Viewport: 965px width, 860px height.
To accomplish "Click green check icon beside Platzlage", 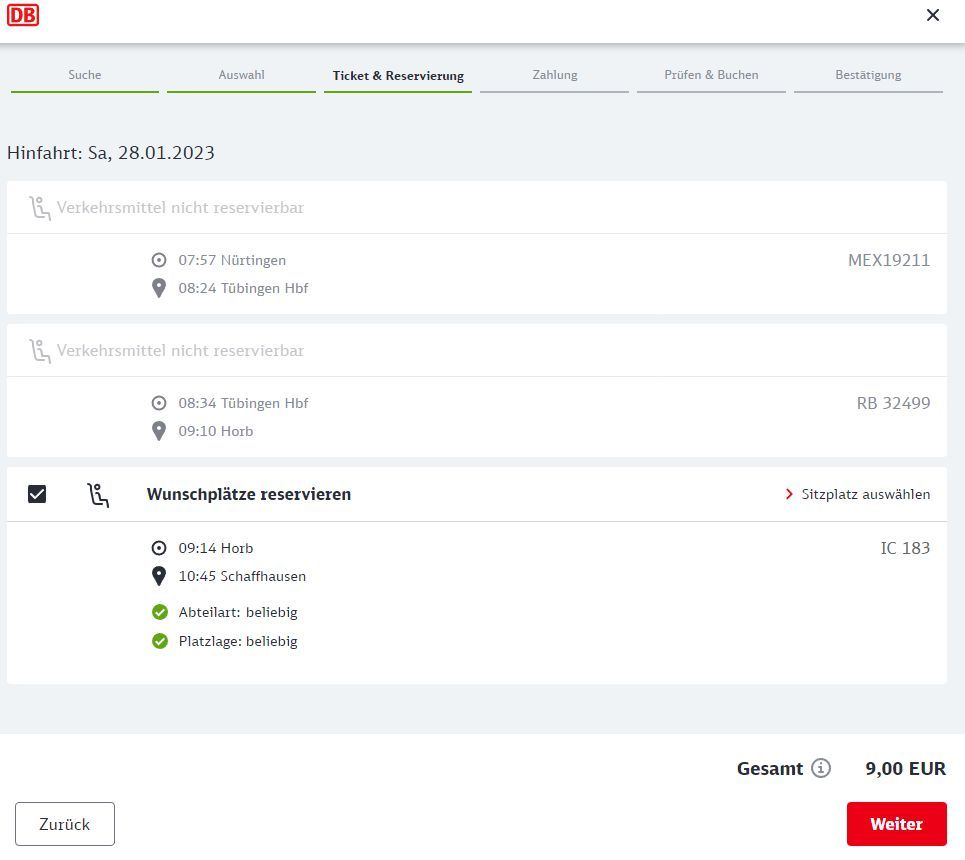I will tap(160, 641).
